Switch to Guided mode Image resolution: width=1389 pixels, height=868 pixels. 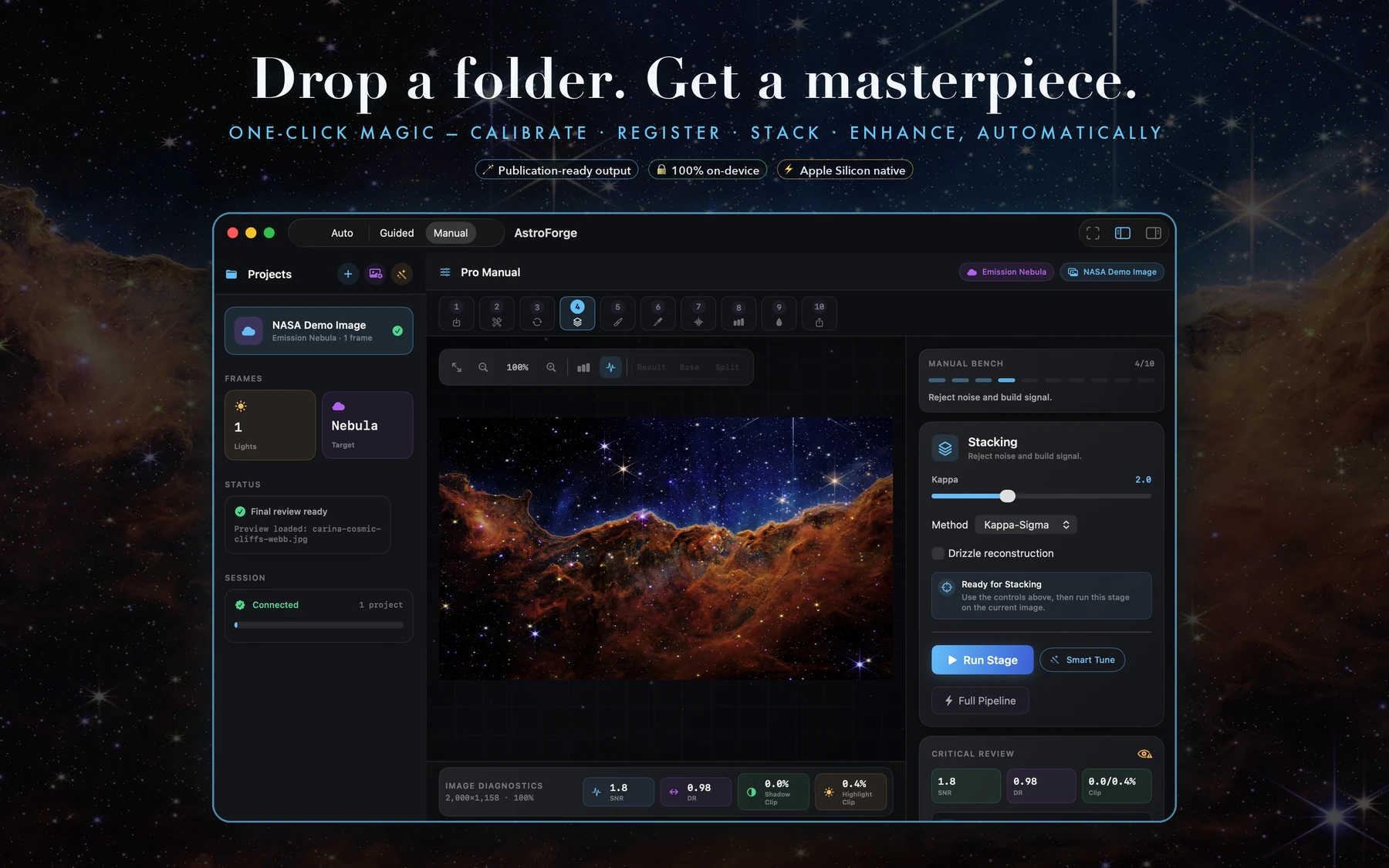pyautogui.click(x=397, y=233)
